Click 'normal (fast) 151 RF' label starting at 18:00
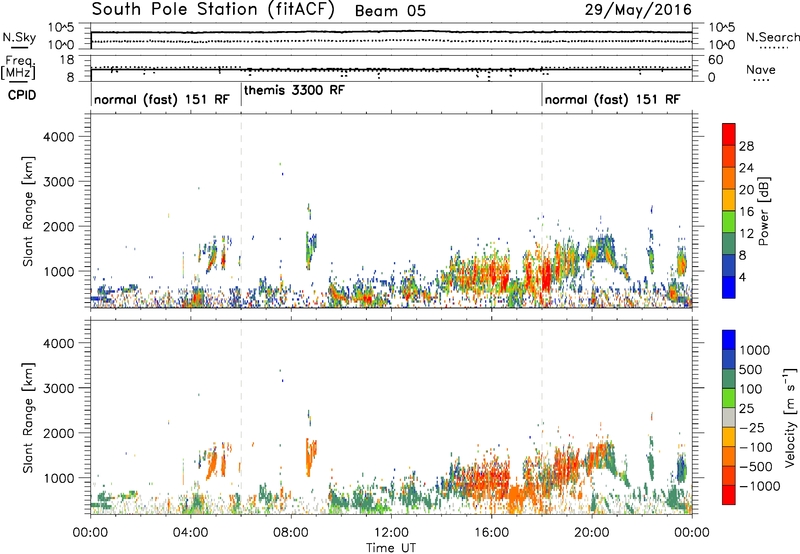This screenshot has height=554, width=800. tap(612, 99)
